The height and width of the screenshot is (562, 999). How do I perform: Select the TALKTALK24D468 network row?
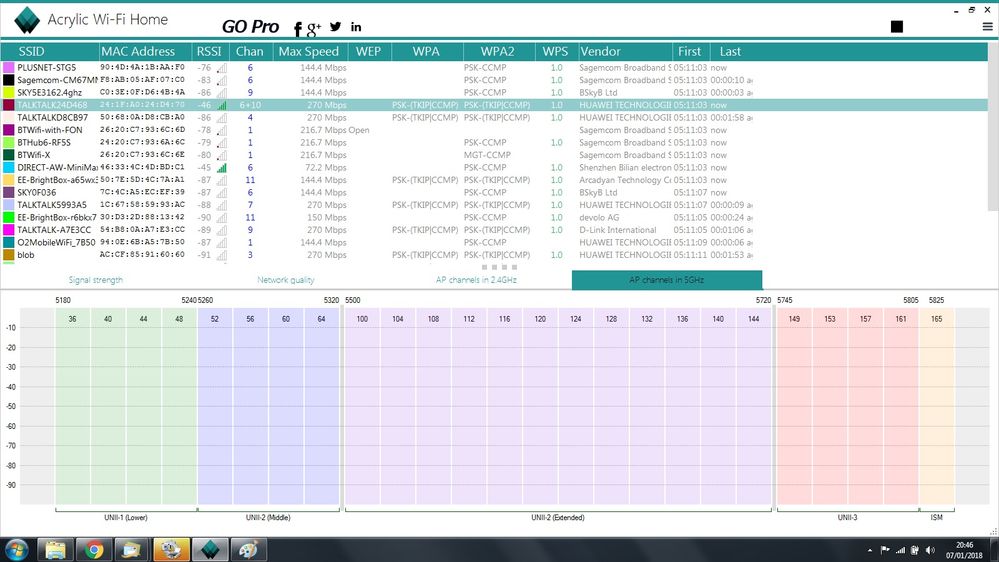coord(494,105)
